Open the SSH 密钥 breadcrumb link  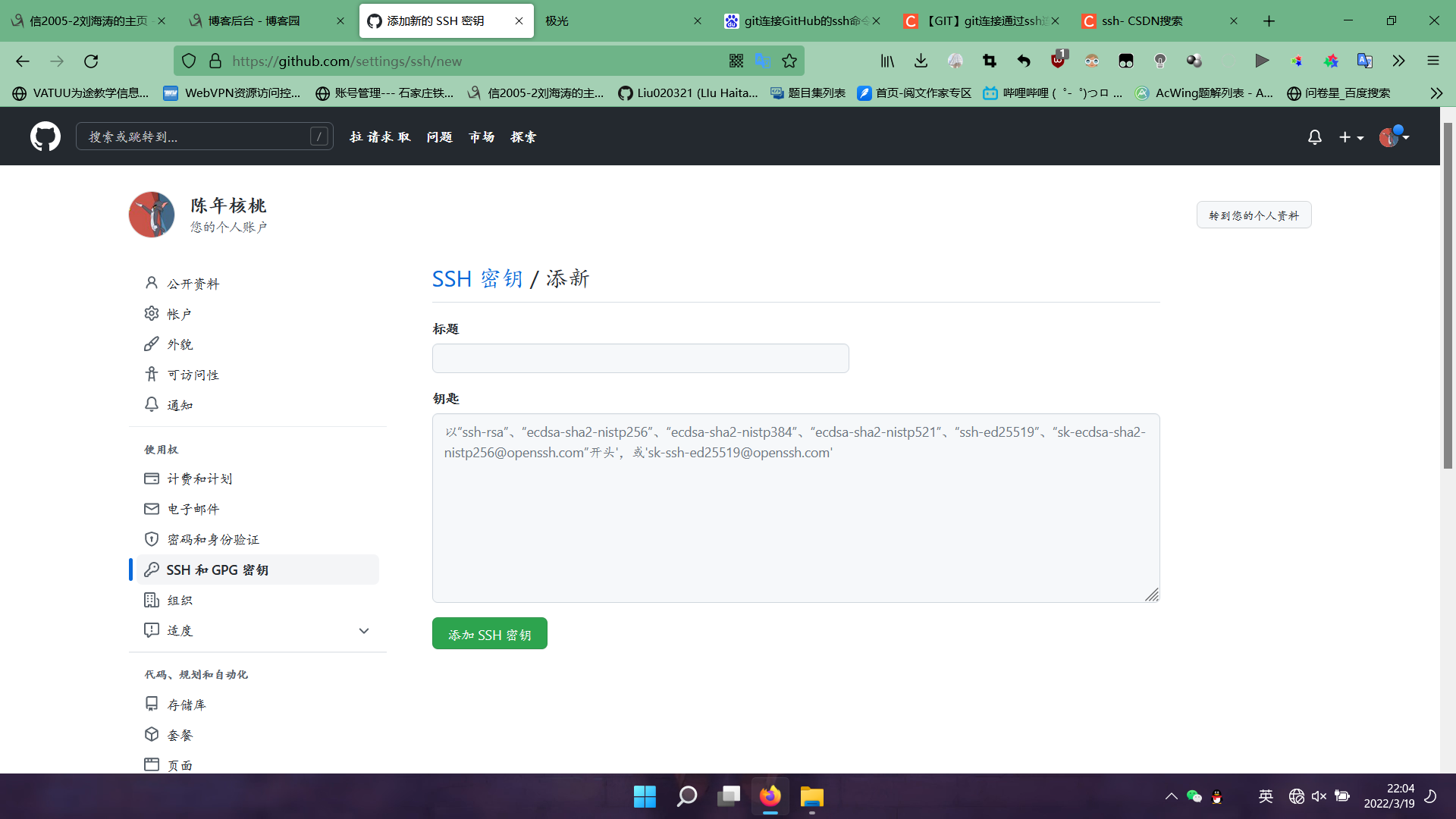[x=477, y=279]
